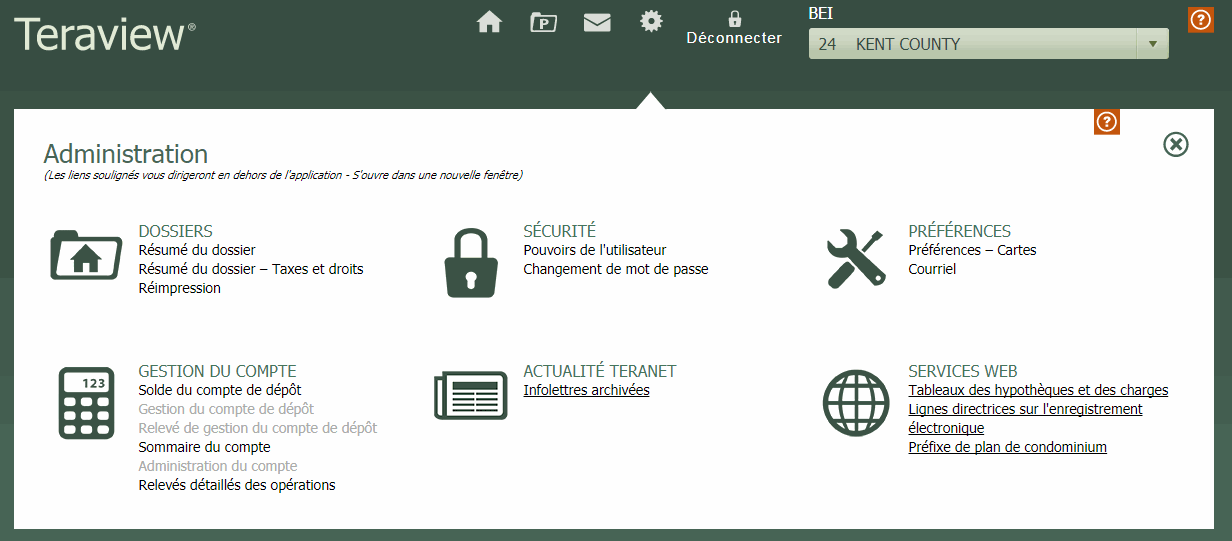Select Changement de mot de passe
Viewport: 1232px width, 541px height.
tap(615, 269)
